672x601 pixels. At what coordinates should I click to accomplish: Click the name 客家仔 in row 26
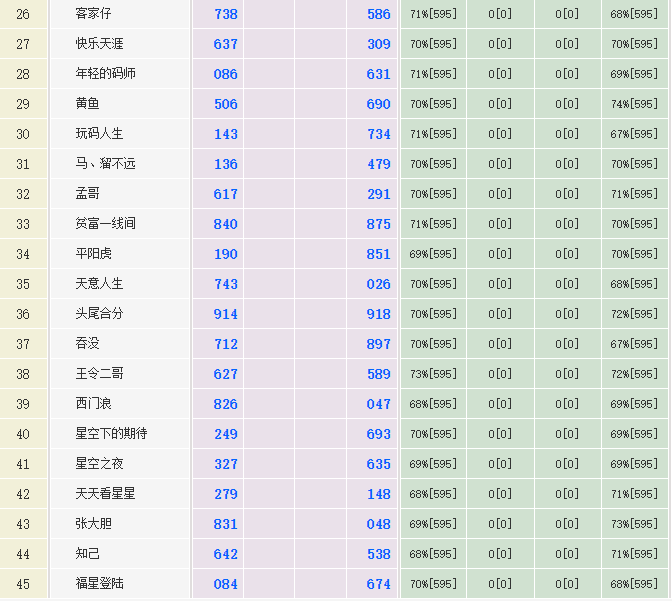click(93, 14)
